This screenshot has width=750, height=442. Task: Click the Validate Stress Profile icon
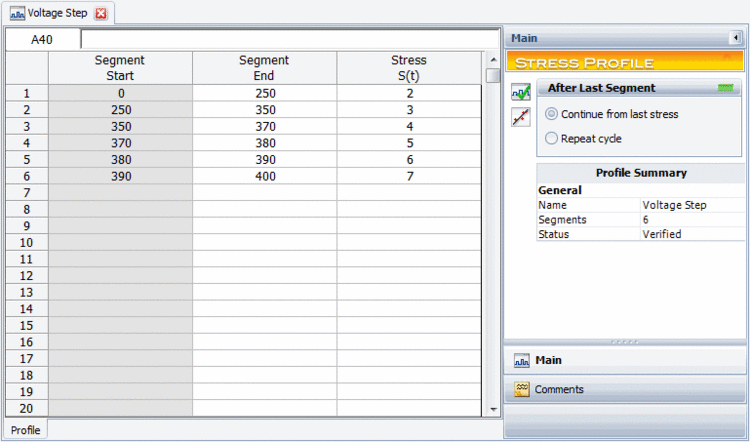pos(520,91)
